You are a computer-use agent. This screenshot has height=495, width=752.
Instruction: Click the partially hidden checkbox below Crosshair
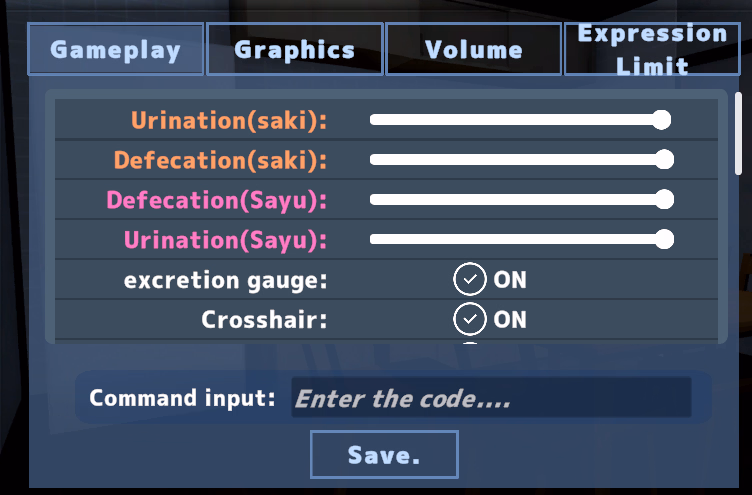470,343
